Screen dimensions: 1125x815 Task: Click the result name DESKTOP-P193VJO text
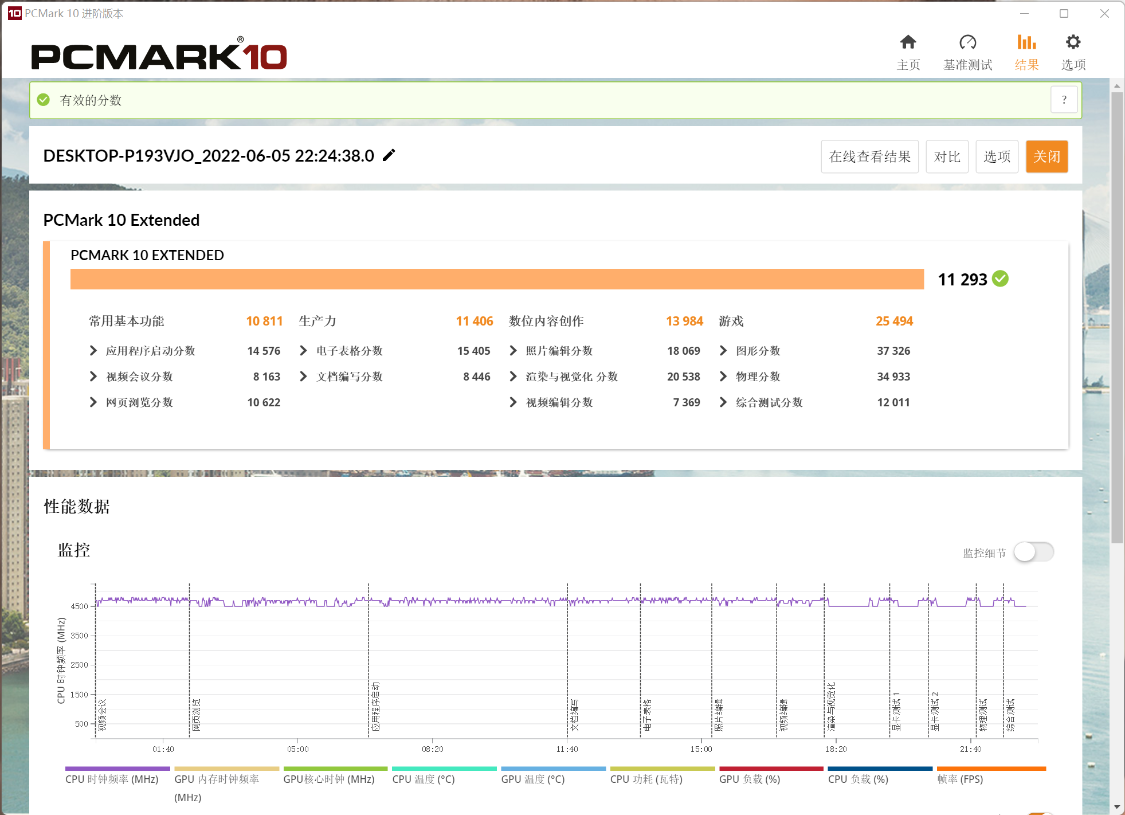tap(209, 156)
